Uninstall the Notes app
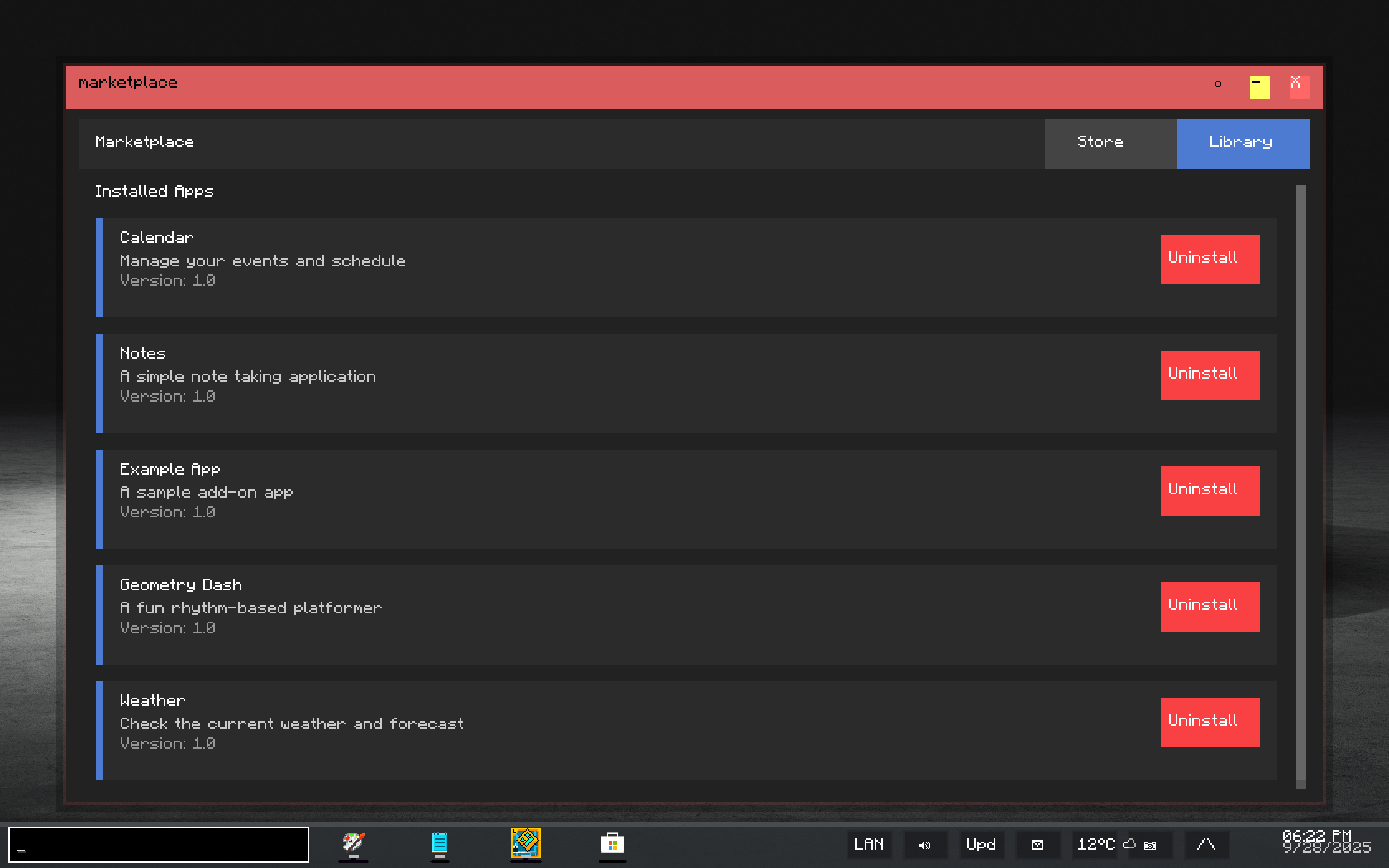The height and width of the screenshot is (868, 1389). (x=1210, y=374)
